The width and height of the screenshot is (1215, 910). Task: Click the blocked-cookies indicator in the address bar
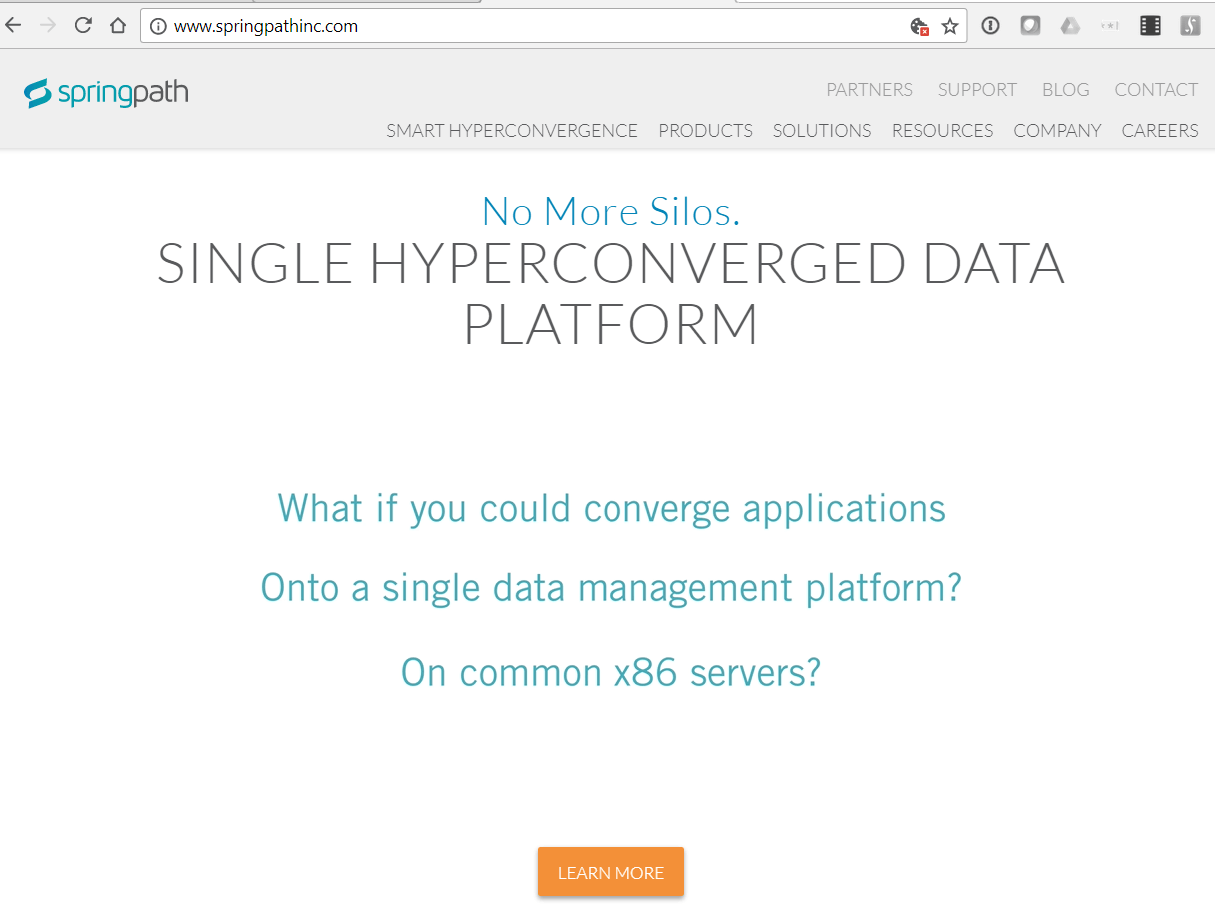click(x=919, y=26)
